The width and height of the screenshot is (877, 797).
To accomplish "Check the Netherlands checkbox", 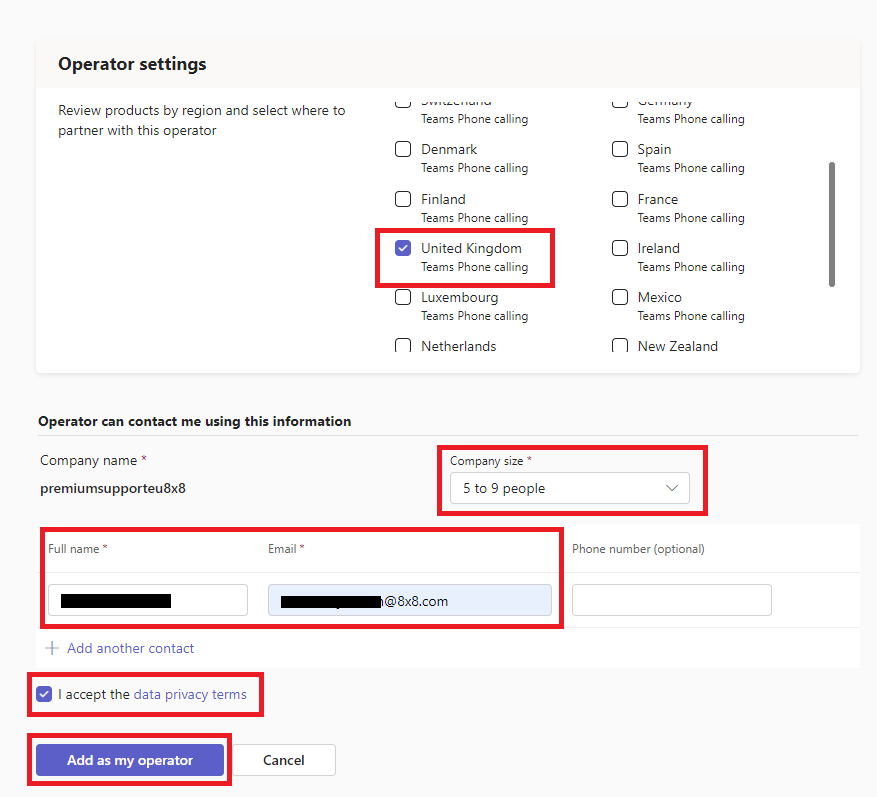I will [403, 346].
